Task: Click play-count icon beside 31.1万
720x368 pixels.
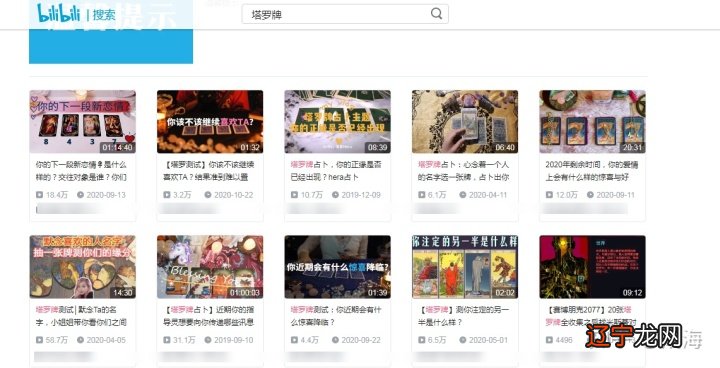Action: (167, 340)
